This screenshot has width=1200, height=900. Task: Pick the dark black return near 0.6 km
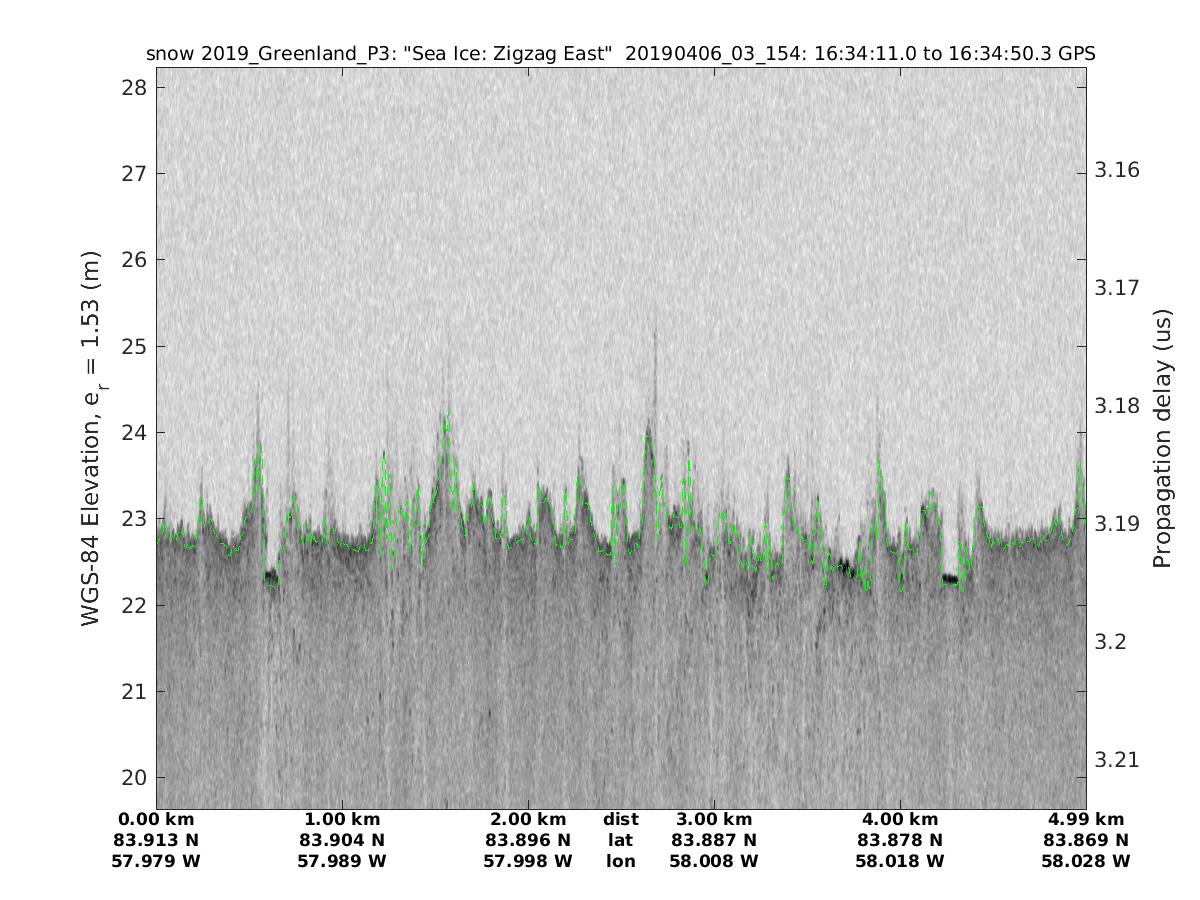tap(271, 577)
